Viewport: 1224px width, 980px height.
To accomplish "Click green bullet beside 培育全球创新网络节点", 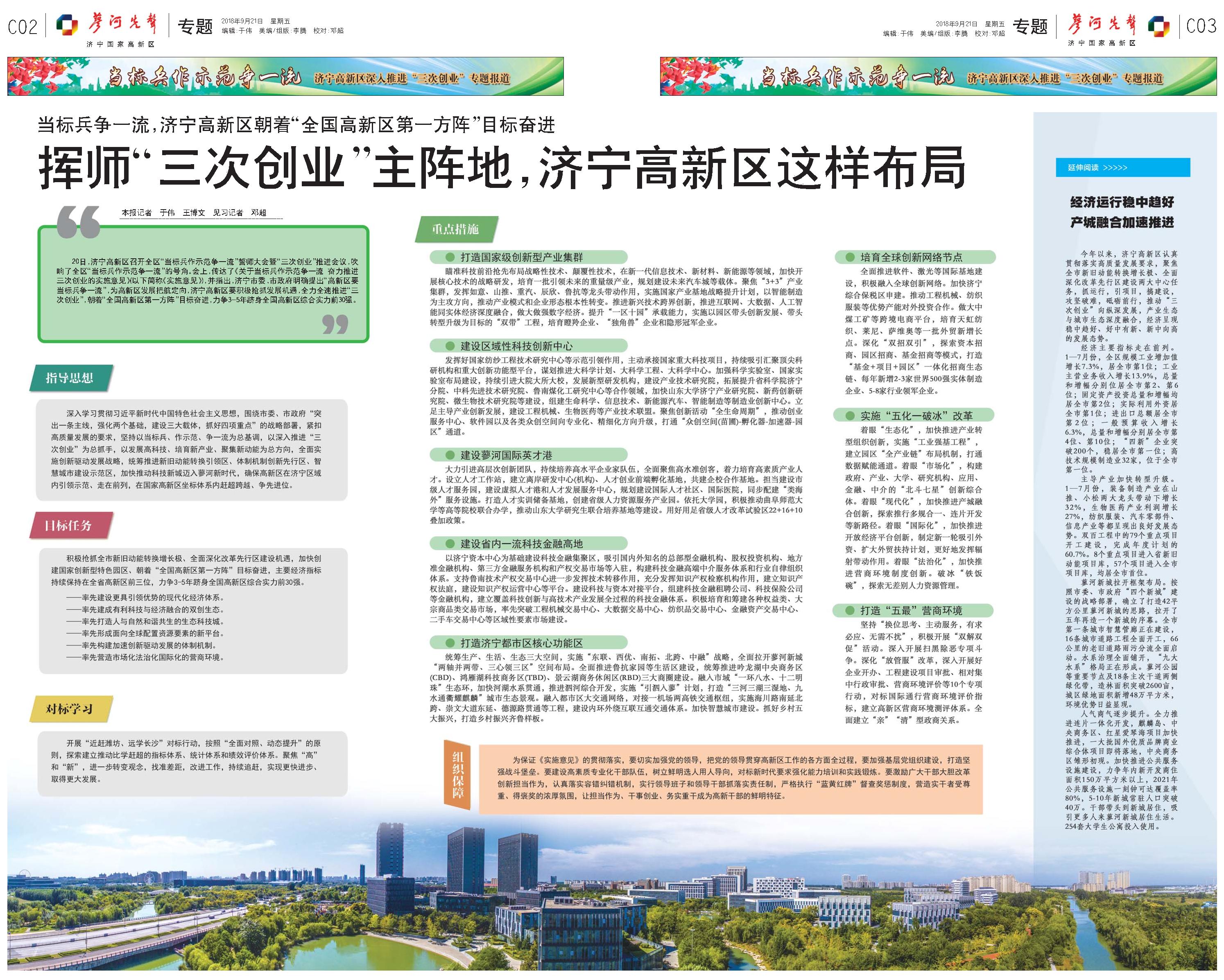I will pos(850,257).
